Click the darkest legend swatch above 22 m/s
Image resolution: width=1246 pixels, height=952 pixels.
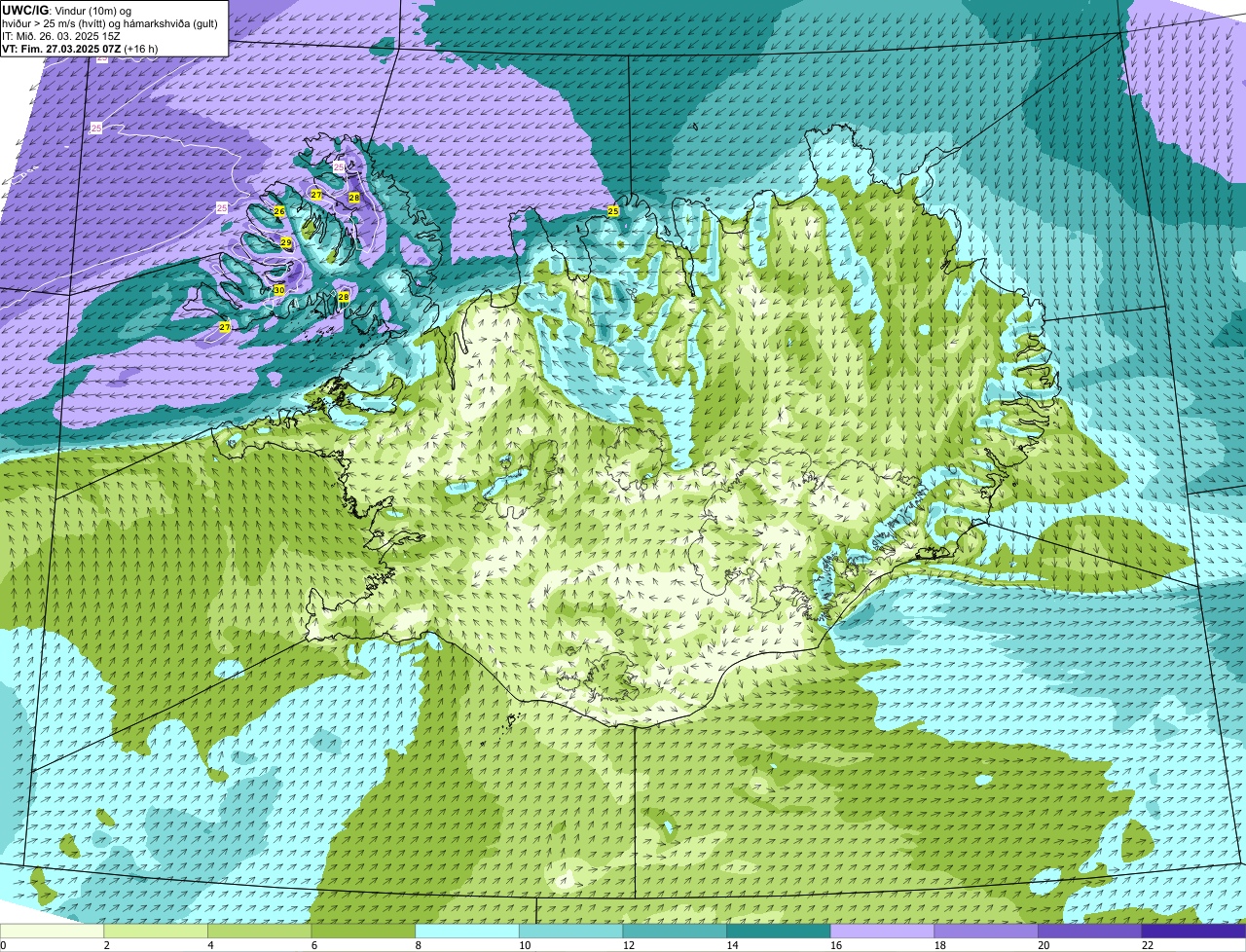pos(1193,931)
